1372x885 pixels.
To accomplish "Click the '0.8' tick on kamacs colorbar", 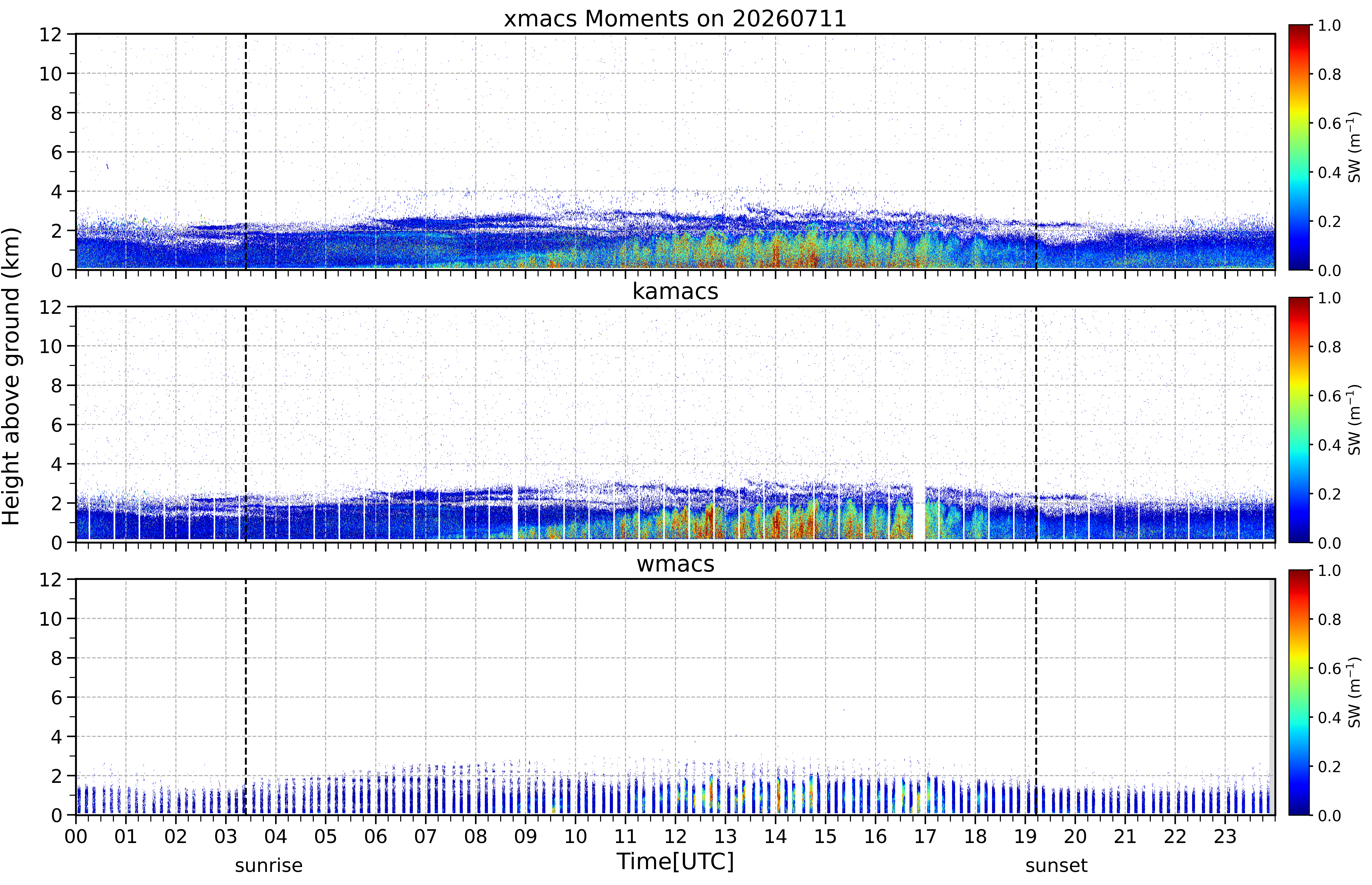I will [x=1329, y=347].
